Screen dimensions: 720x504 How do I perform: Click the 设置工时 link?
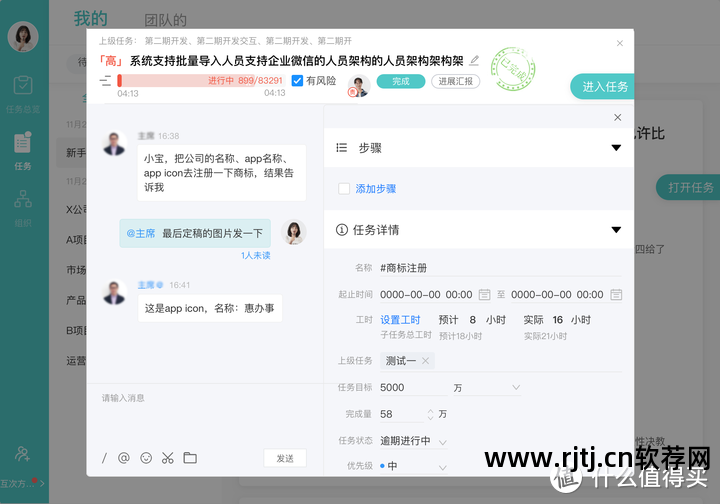pyautogui.click(x=400, y=320)
